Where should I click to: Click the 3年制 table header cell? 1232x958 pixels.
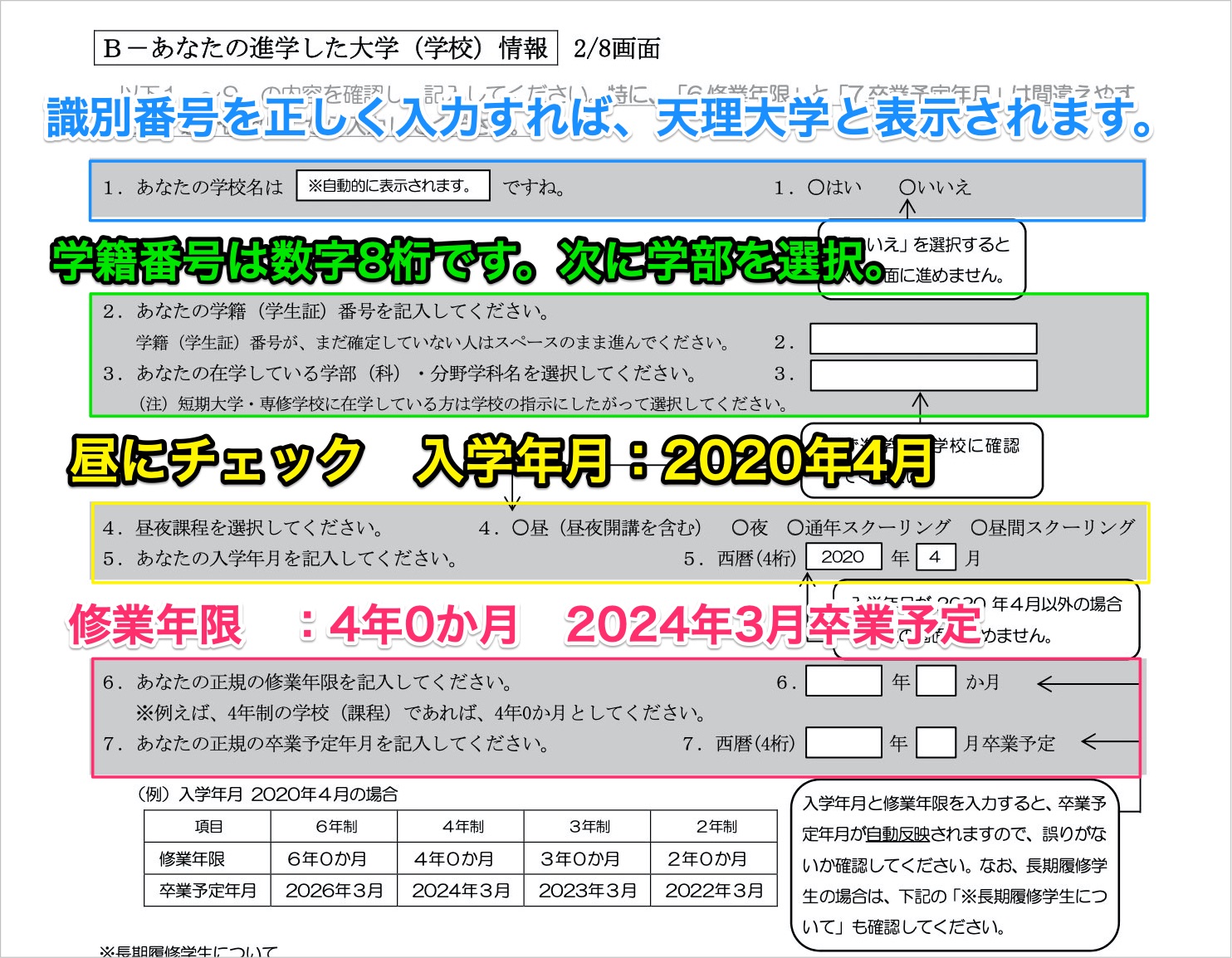pyautogui.click(x=587, y=827)
